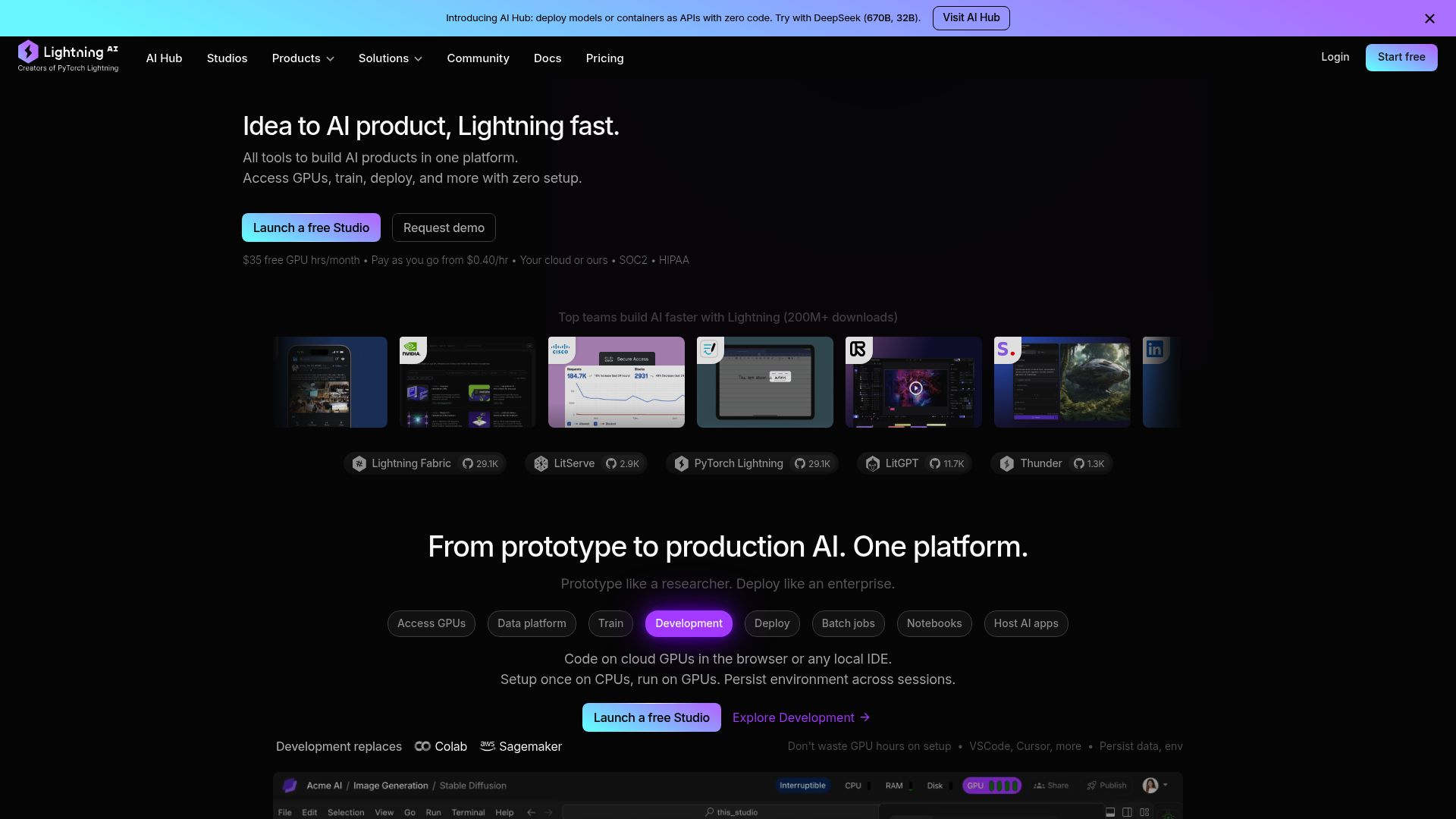
Task: Click 'Launch a free Studio'
Action: tap(311, 227)
